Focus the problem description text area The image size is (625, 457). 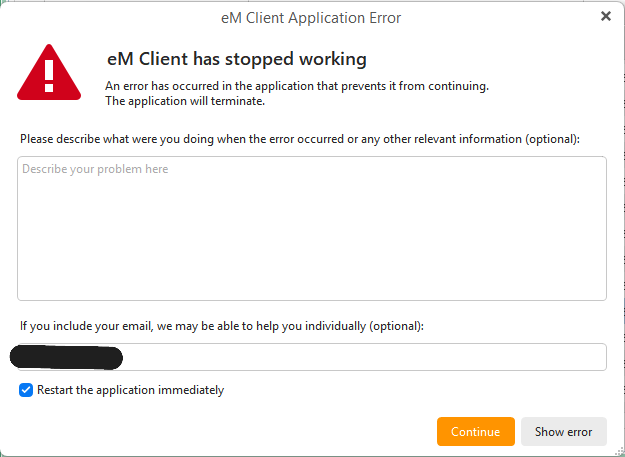pos(312,228)
